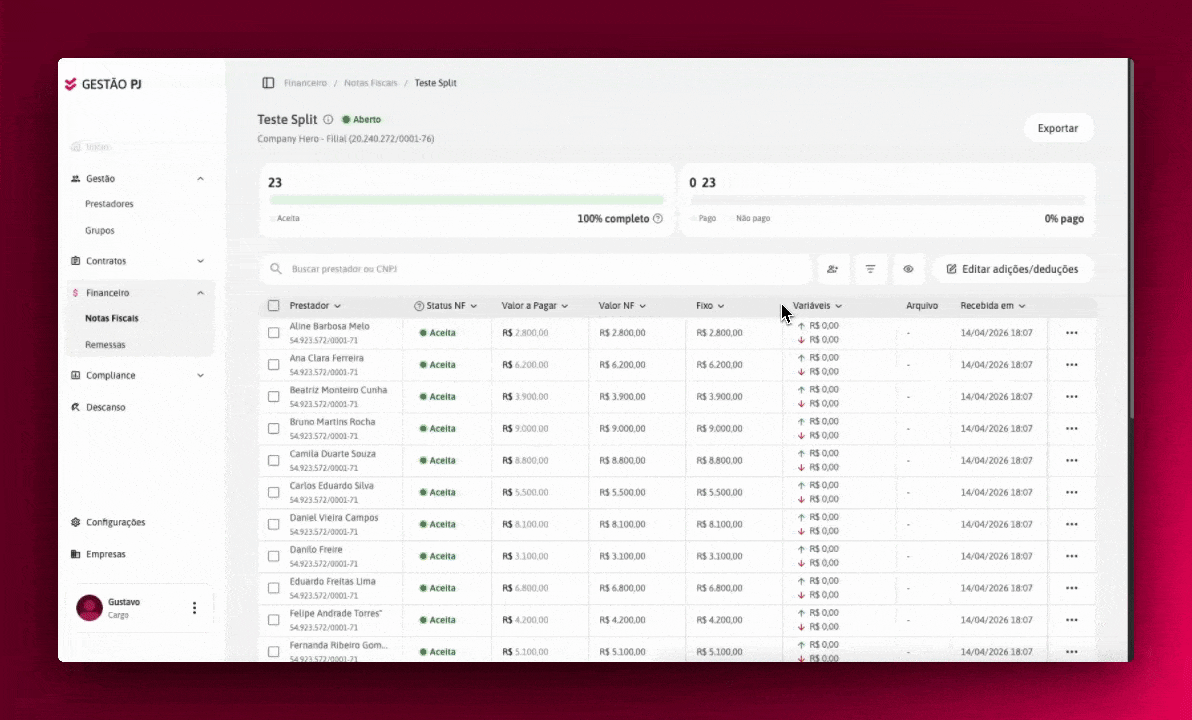Check the Carlos Eduardo Silva row checkbox
The image size is (1192, 720).
[274, 493]
